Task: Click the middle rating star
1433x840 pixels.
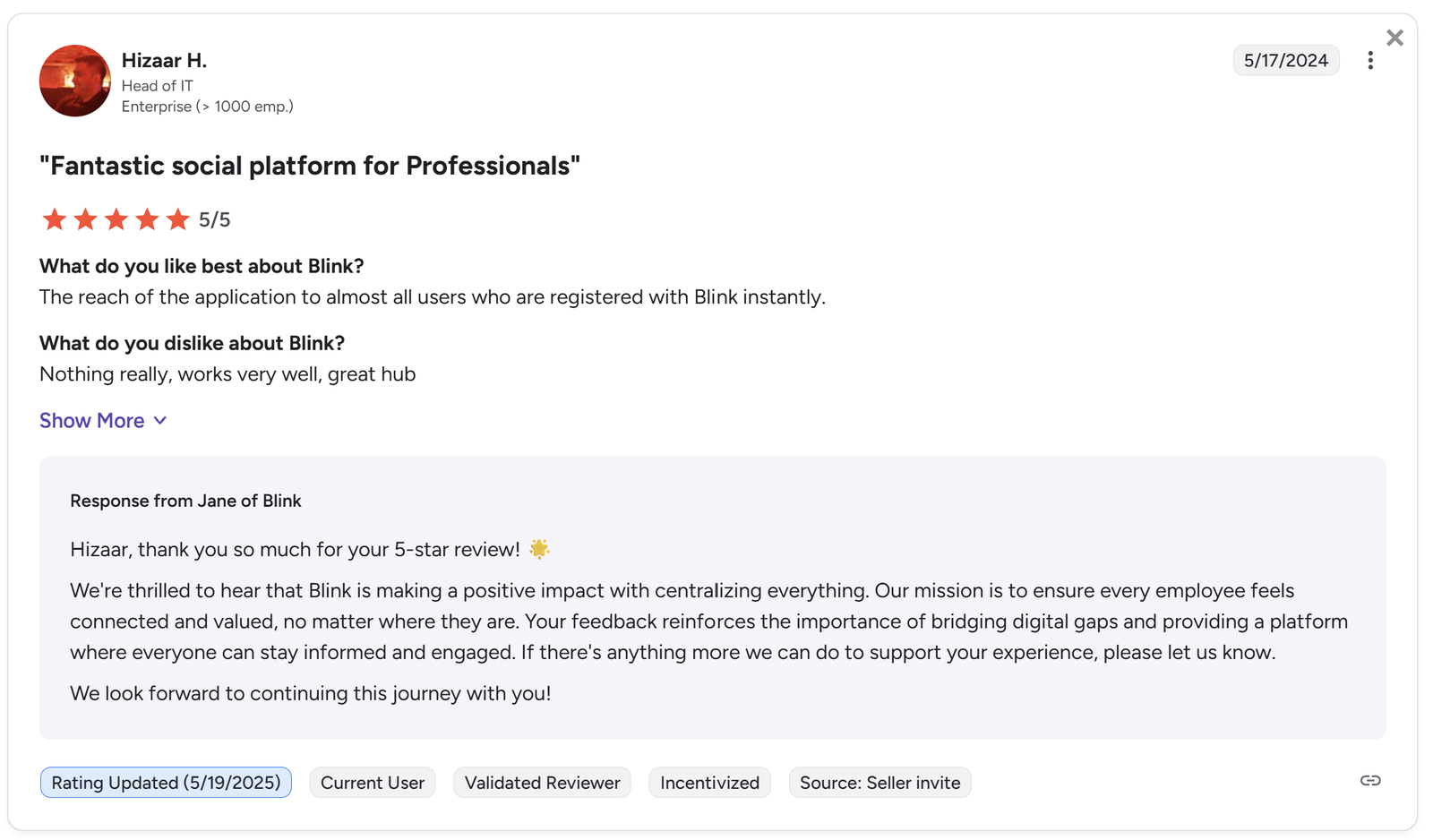Action: (x=116, y=219)
